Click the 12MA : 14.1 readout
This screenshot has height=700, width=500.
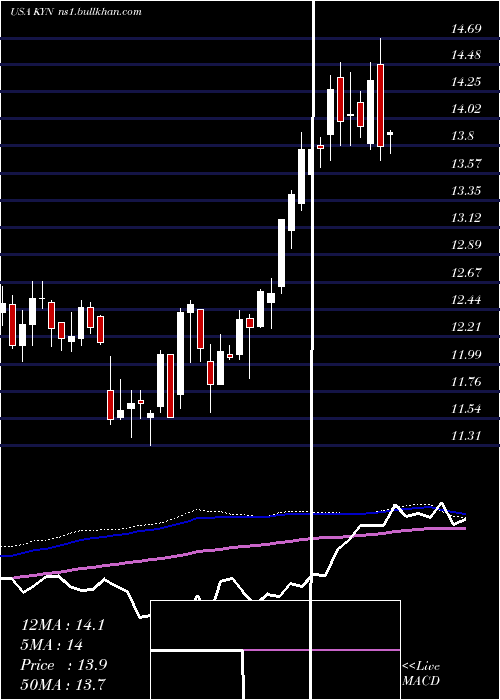click(62, 625)
